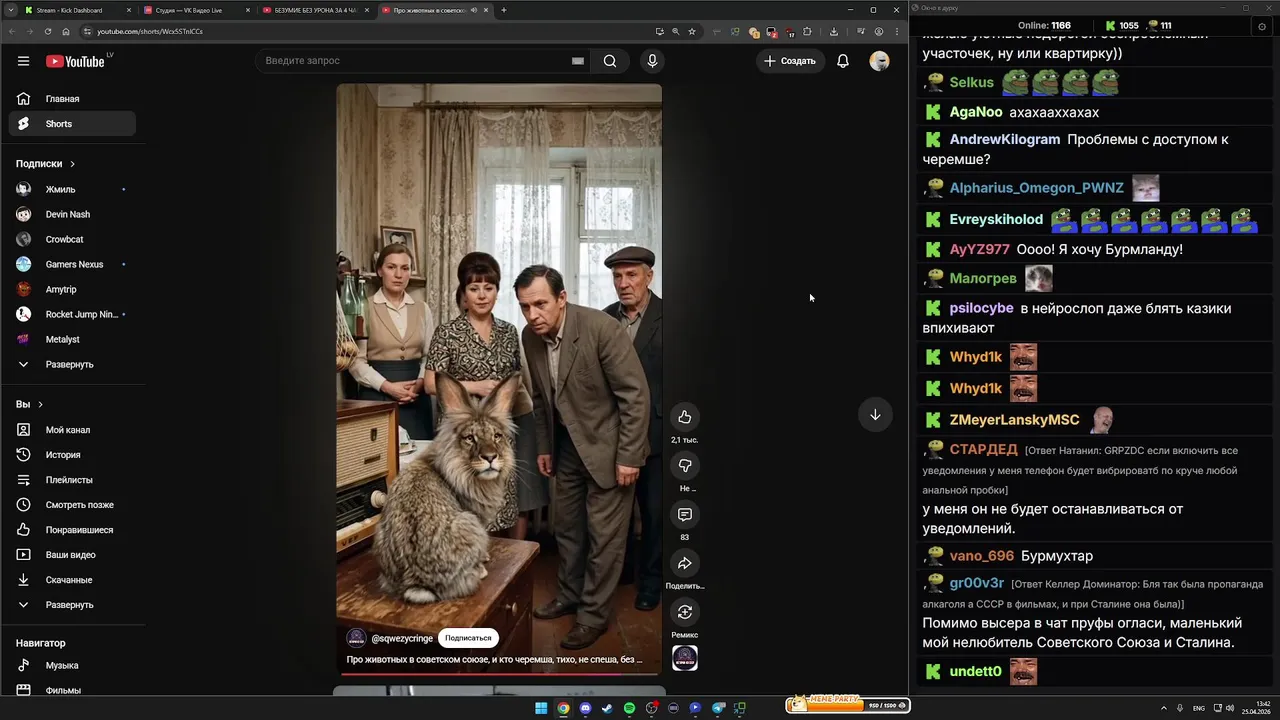Open Жмиль subscription channel
This screenshot has height=720, width=1280.
(72, 189)
